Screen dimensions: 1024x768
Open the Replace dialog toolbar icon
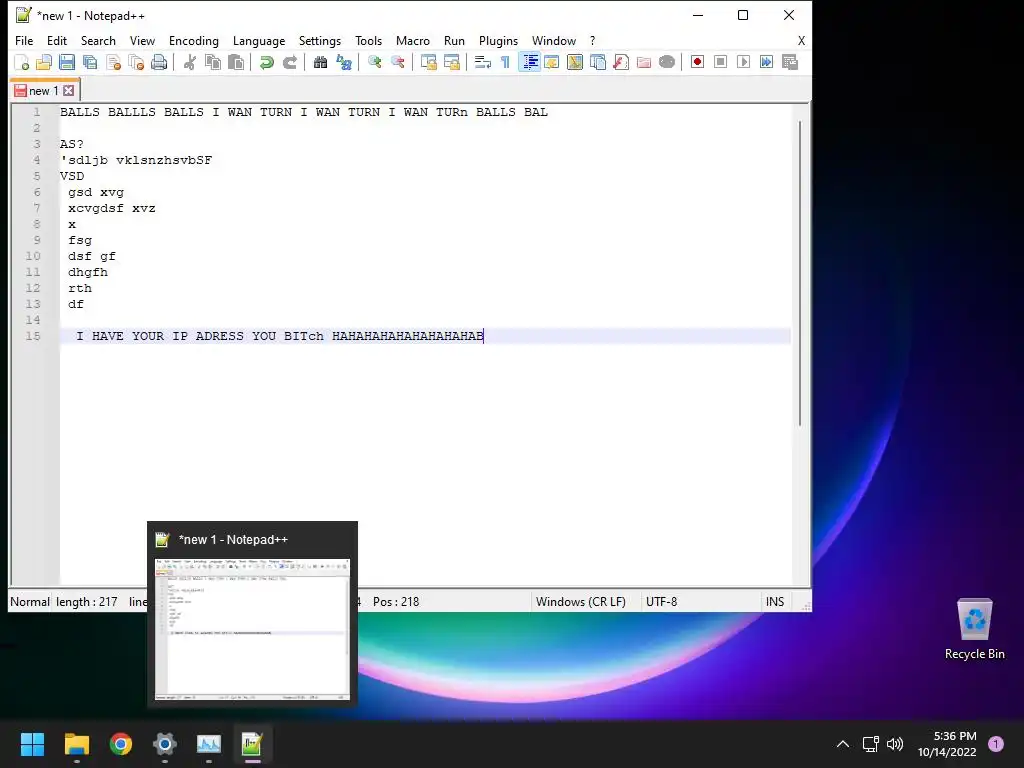[x=344, y=63]
